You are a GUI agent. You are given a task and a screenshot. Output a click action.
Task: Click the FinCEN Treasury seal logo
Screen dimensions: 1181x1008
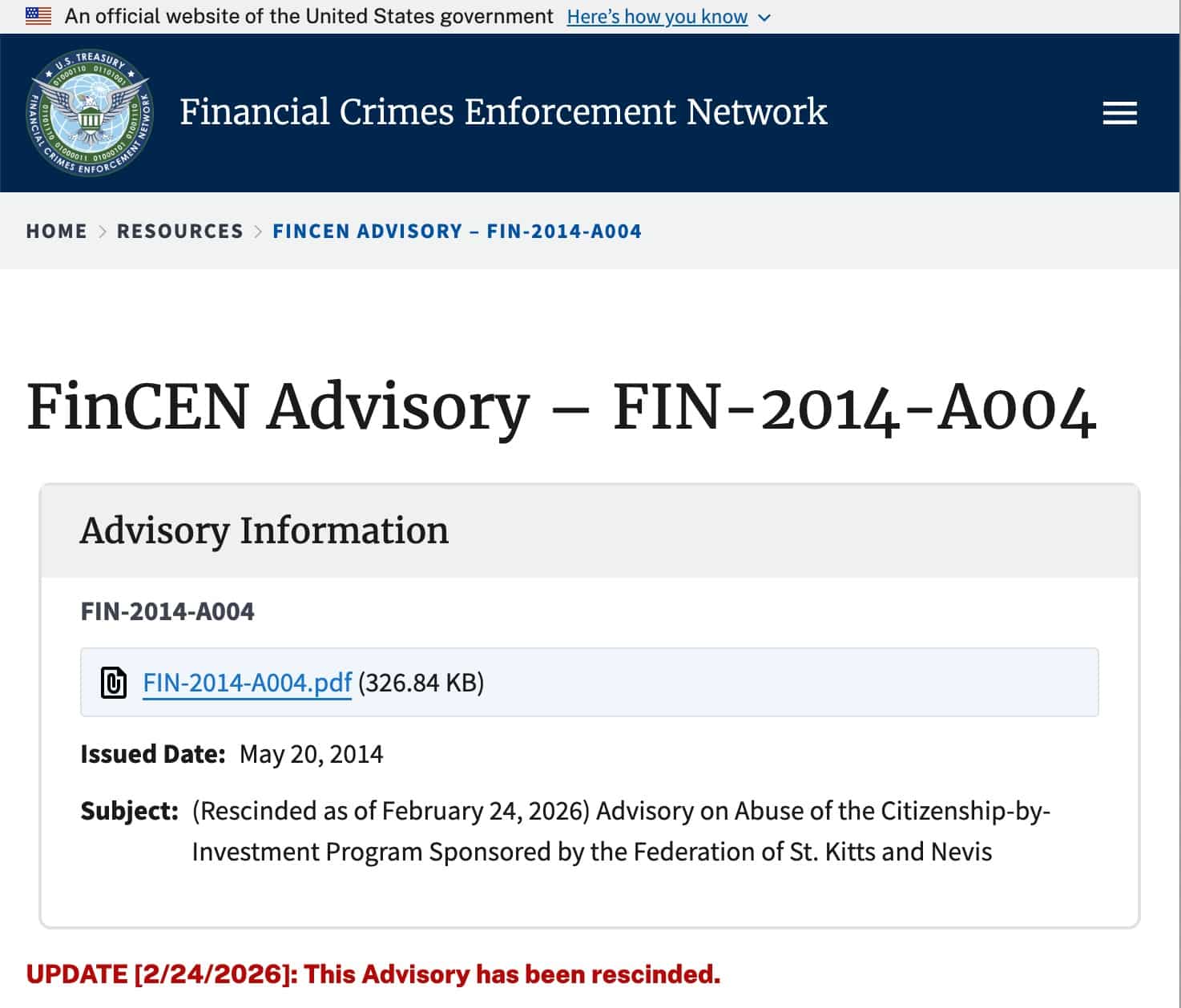click(90, 112)
